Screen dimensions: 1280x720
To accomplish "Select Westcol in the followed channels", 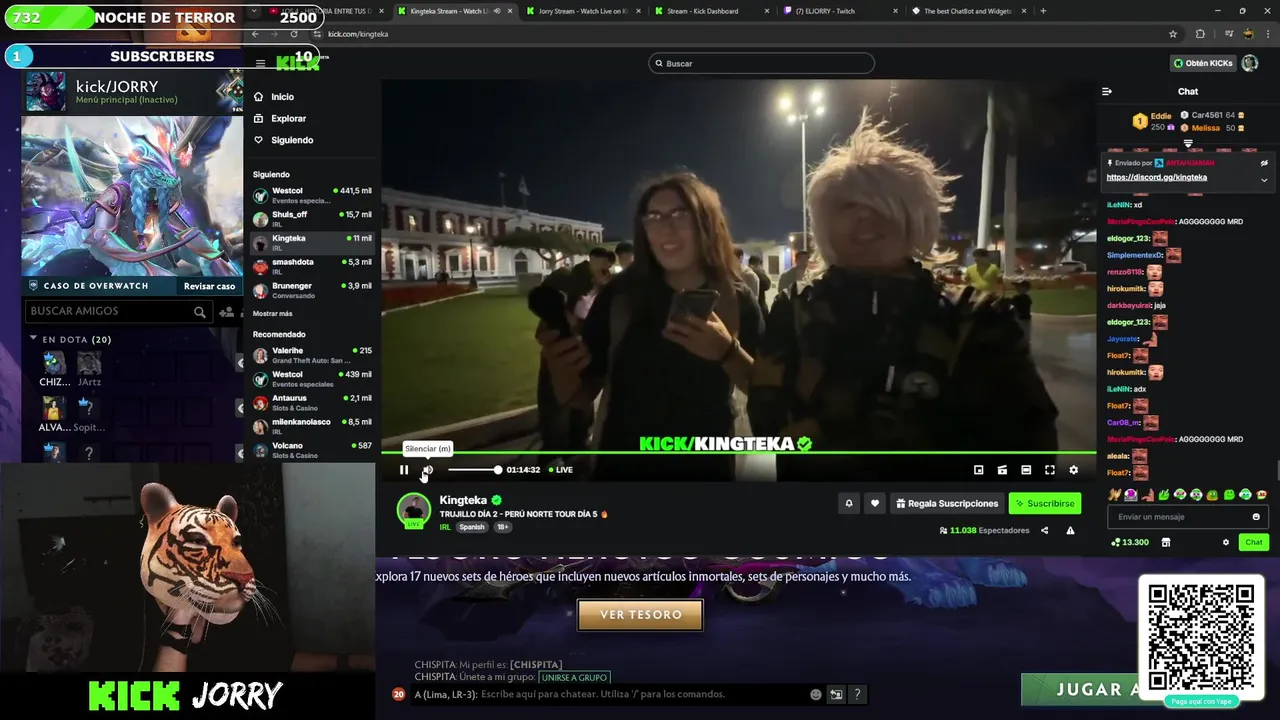I will coord(312,195).
